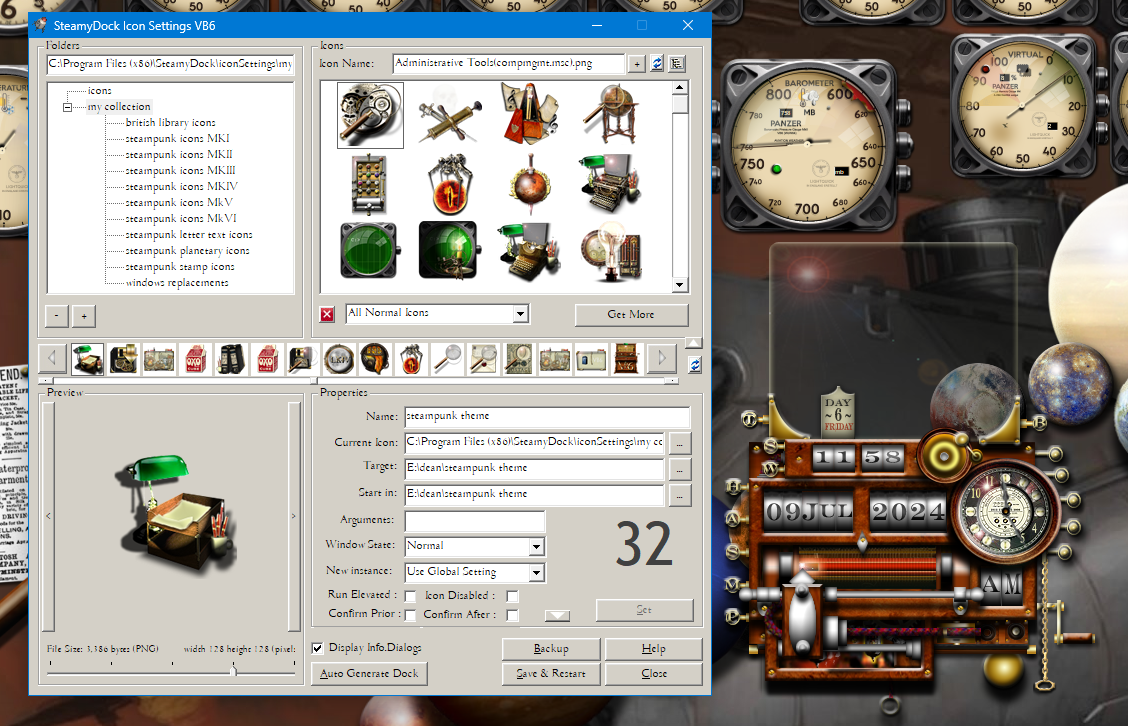Image resolution: width=1128 pixels, height=726 pixels.
Task: Check the Confirm After option
Action: 512,615
